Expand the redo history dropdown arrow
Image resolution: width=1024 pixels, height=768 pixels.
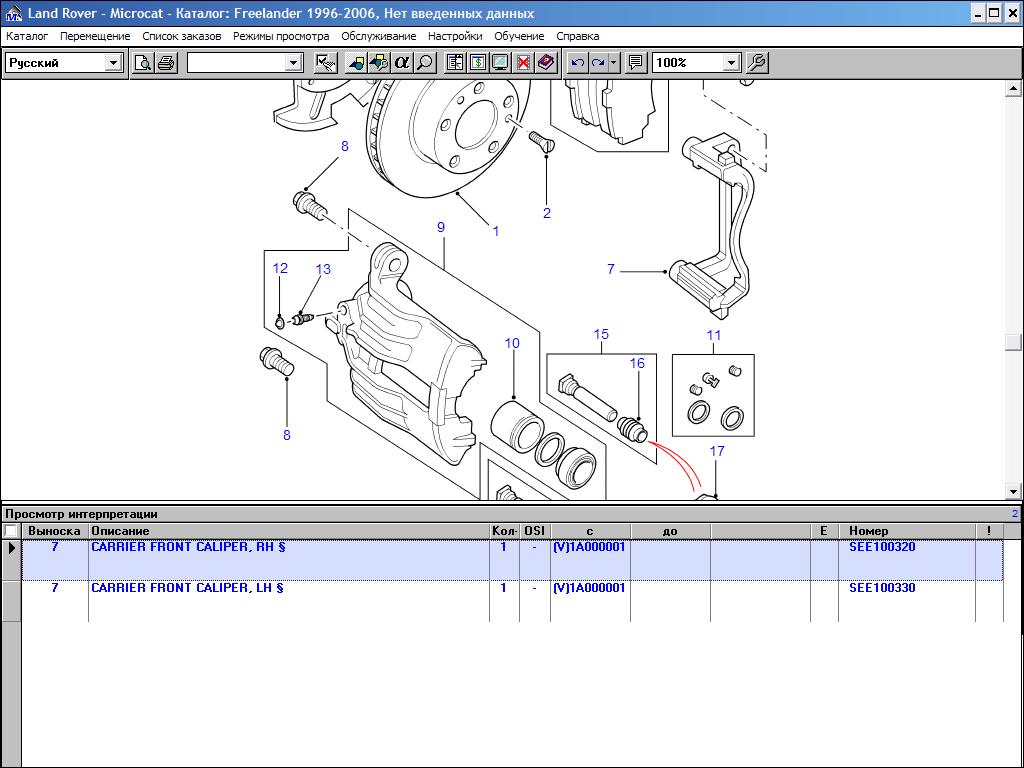614,63
